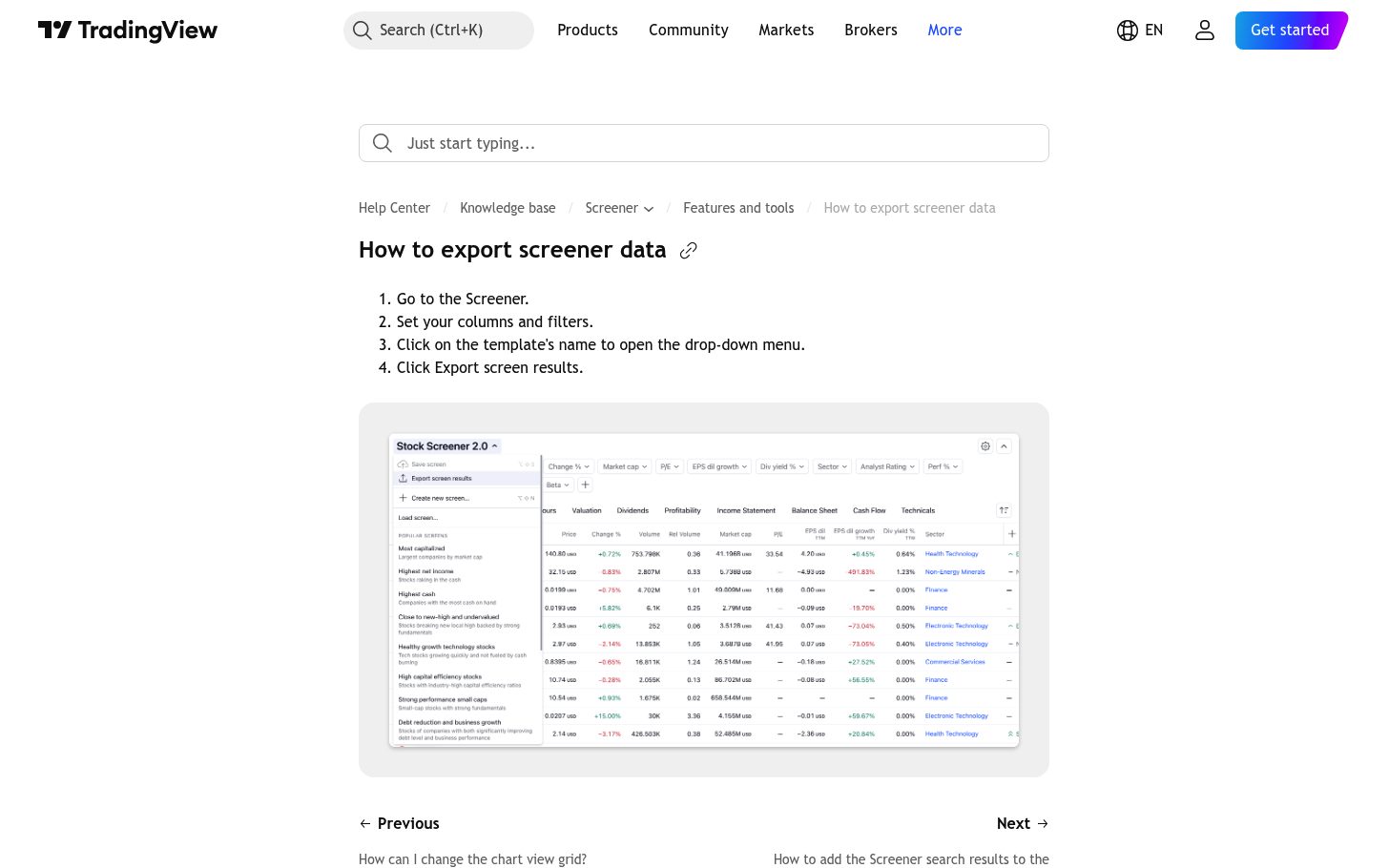The image size is (1389, 868).
Task: Open the Brokers menu
Action: coord(871,31)
